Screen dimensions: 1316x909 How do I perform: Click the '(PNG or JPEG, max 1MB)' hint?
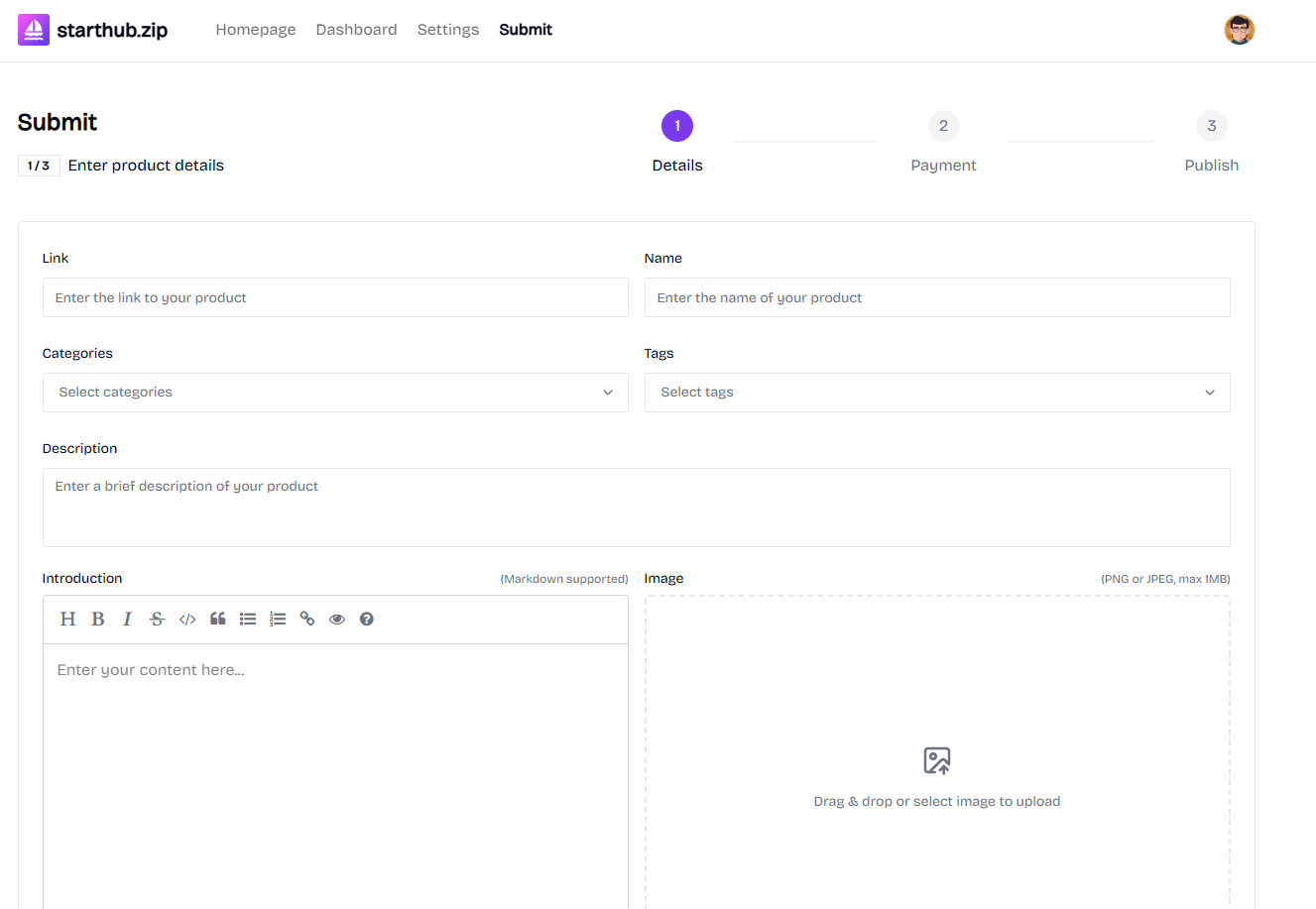(x=1165, y=579)
